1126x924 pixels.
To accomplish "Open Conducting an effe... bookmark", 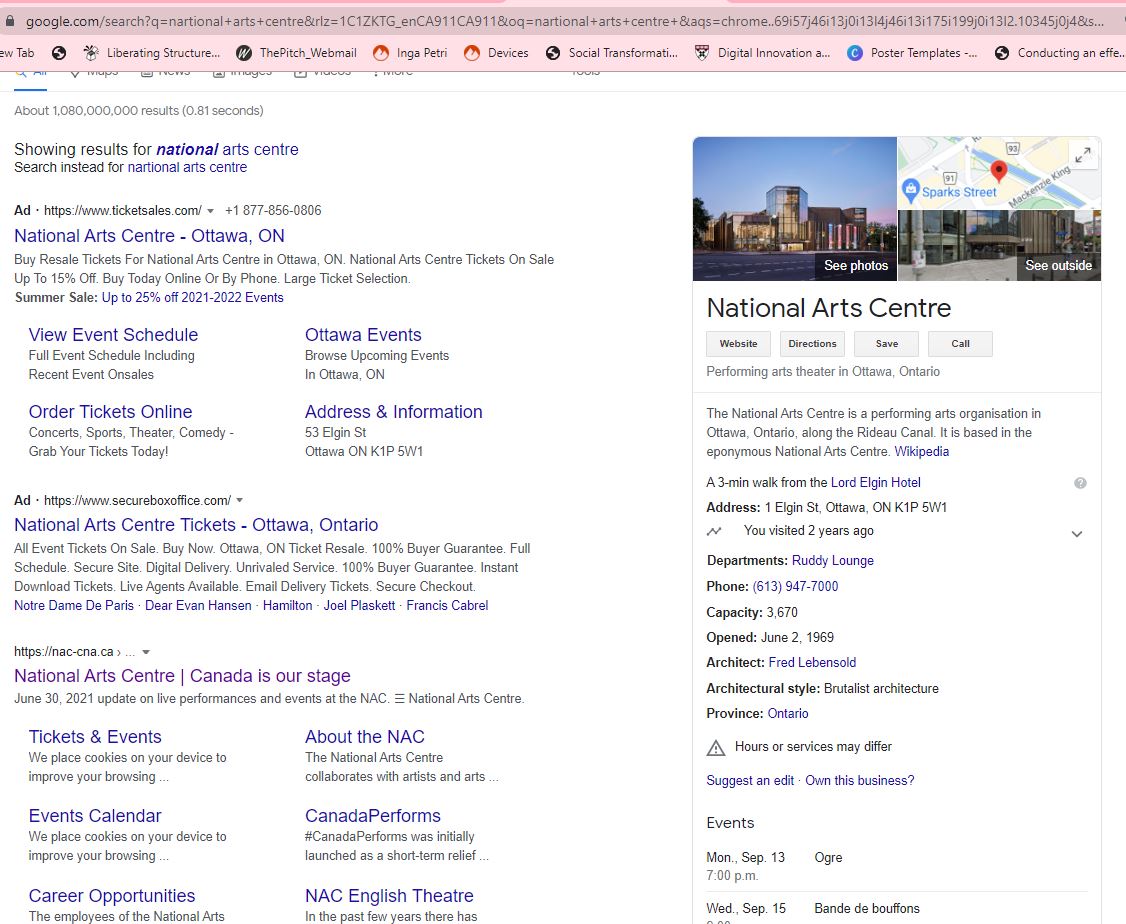I will [1058, 52].
